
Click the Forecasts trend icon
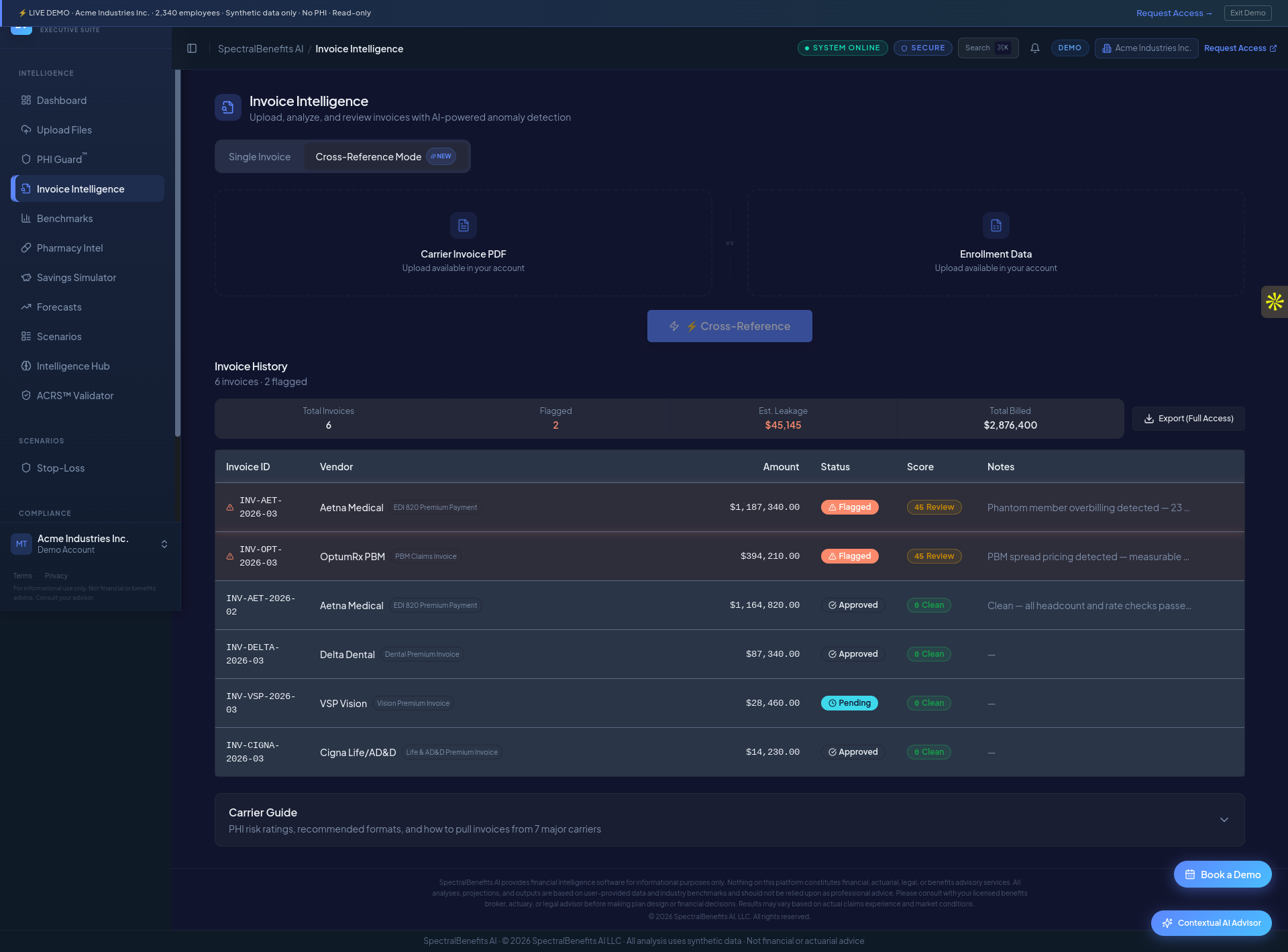[26, 307]
